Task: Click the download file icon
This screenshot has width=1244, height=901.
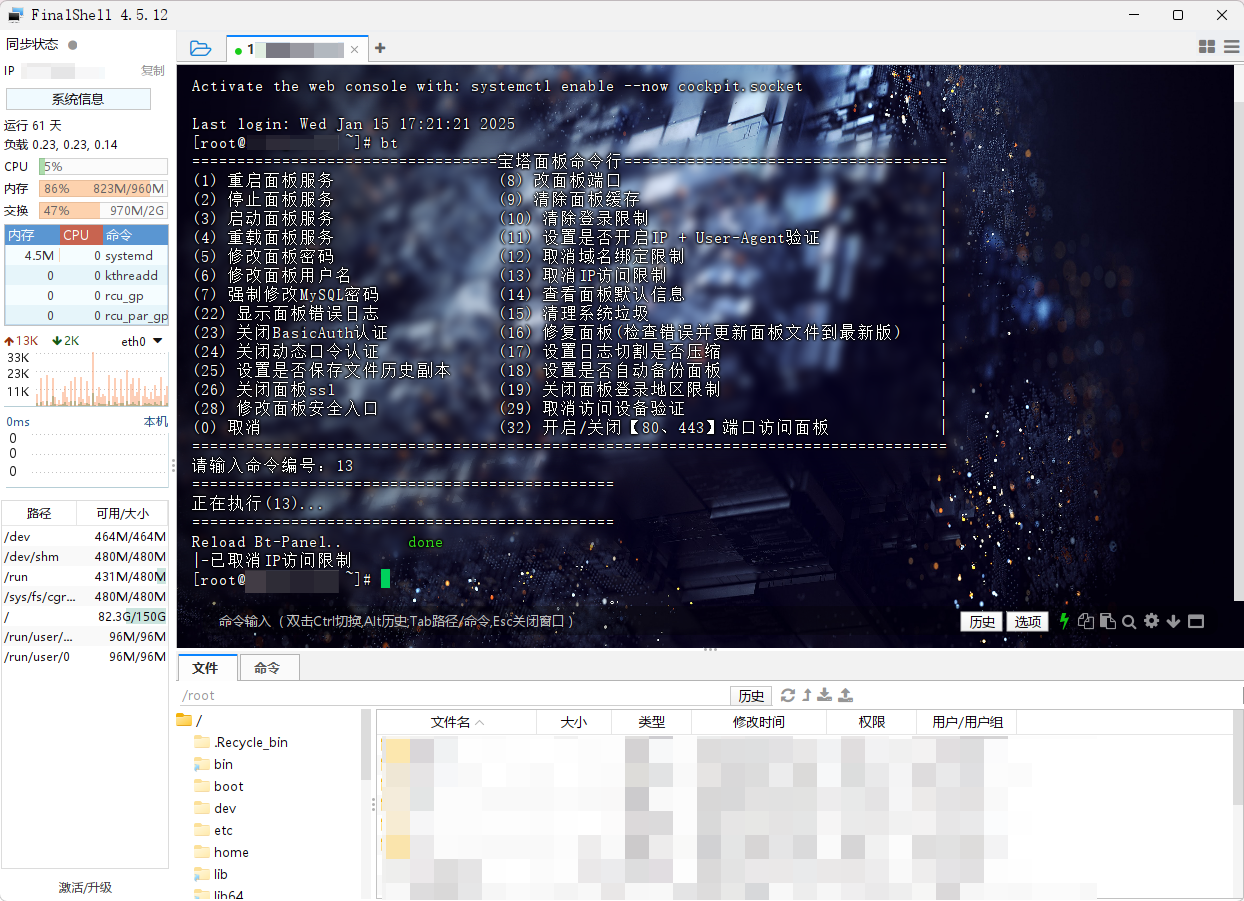Action: [825, 695]
